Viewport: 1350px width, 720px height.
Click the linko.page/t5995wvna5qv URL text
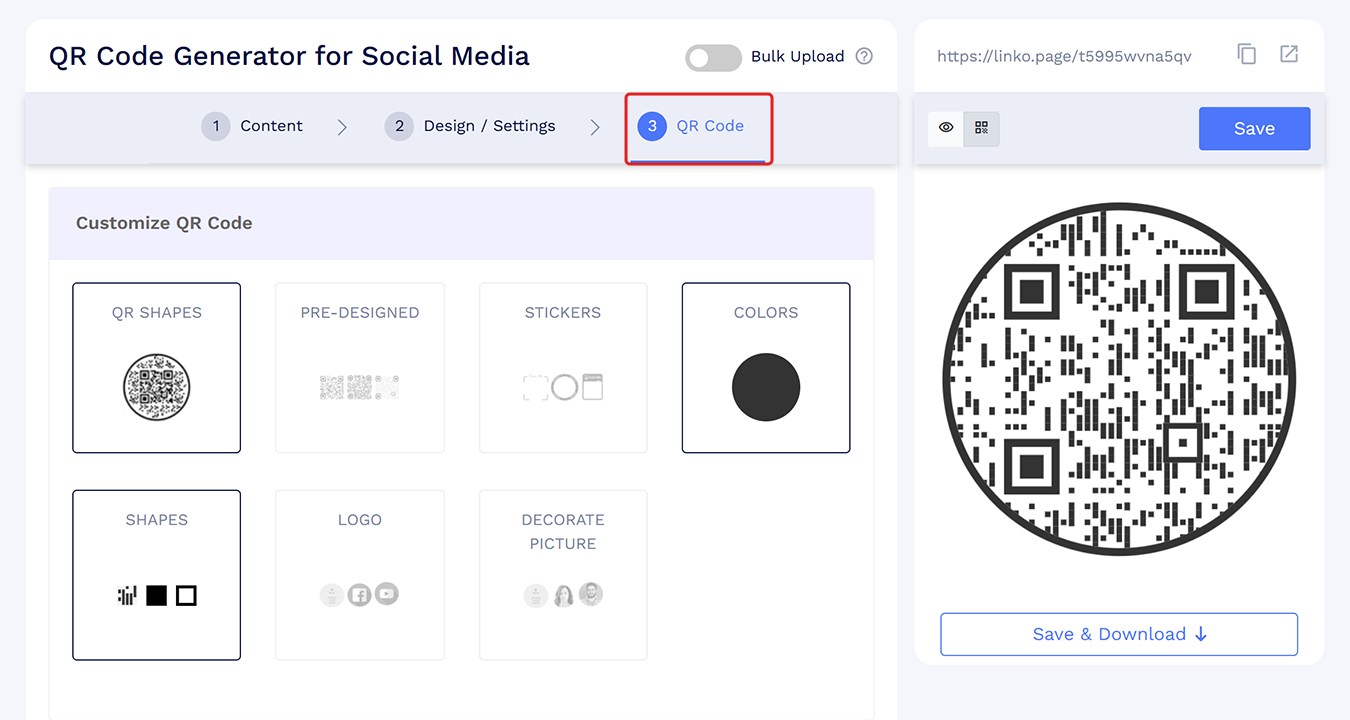click(x=1064, y=56)
